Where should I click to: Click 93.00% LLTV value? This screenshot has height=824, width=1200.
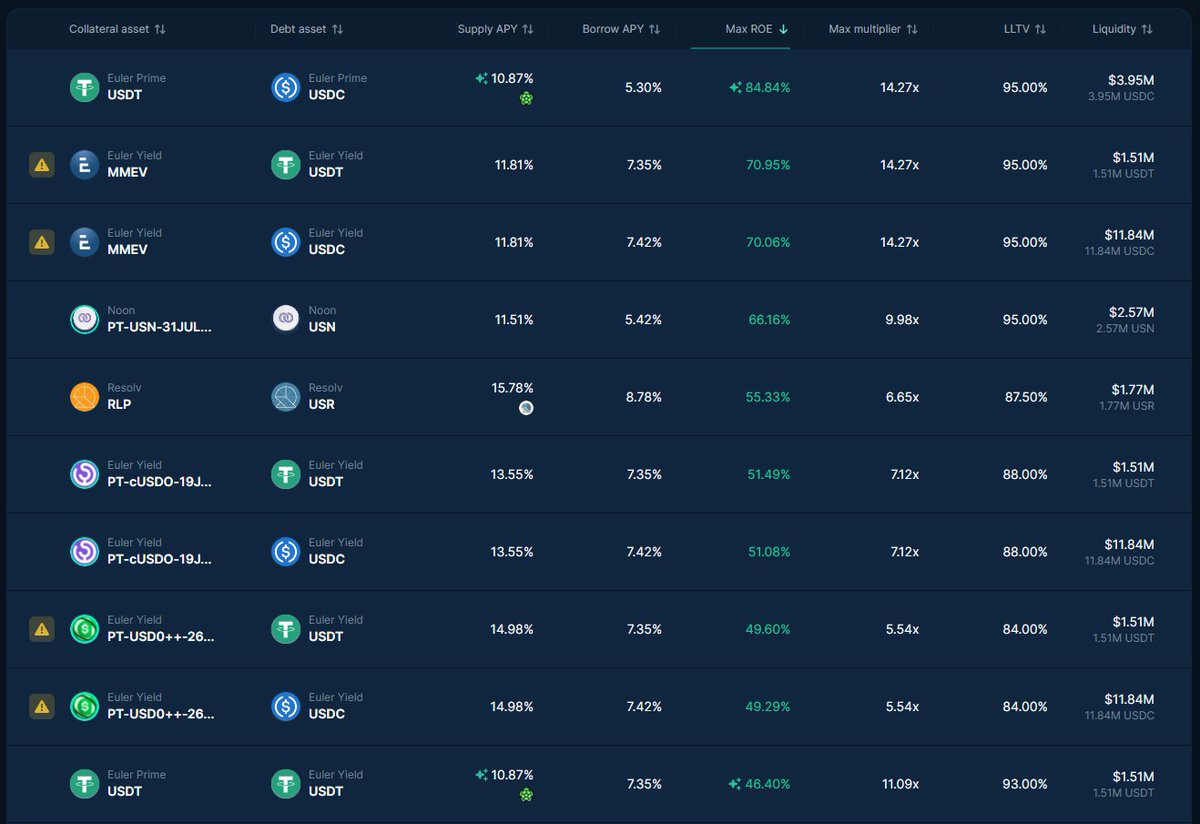[x=1026, y=784]
